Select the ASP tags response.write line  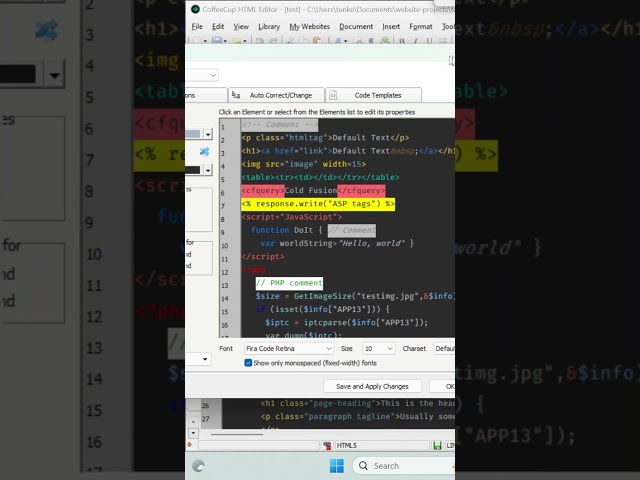tap(318, 204)
